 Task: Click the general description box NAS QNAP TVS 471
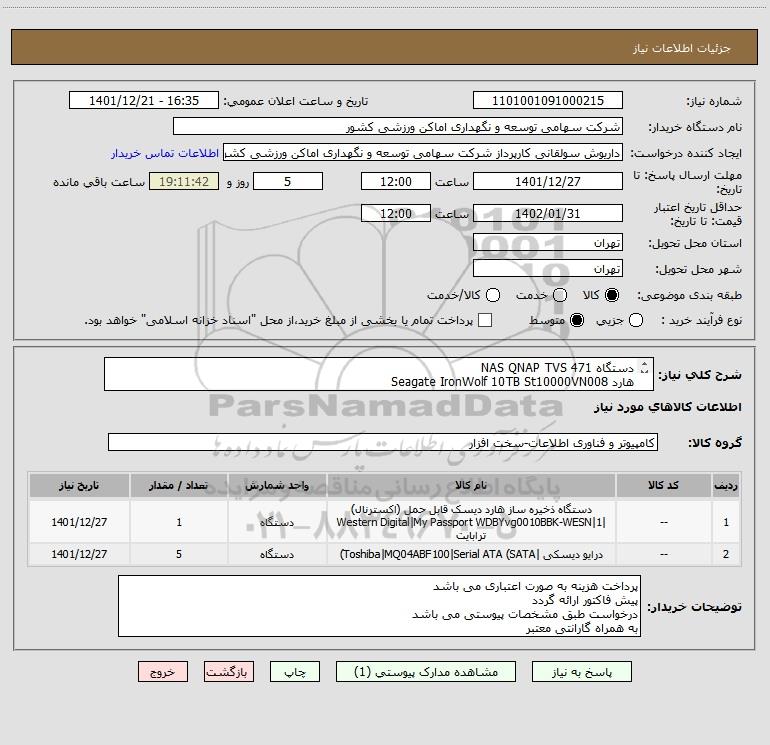point(379,374)
